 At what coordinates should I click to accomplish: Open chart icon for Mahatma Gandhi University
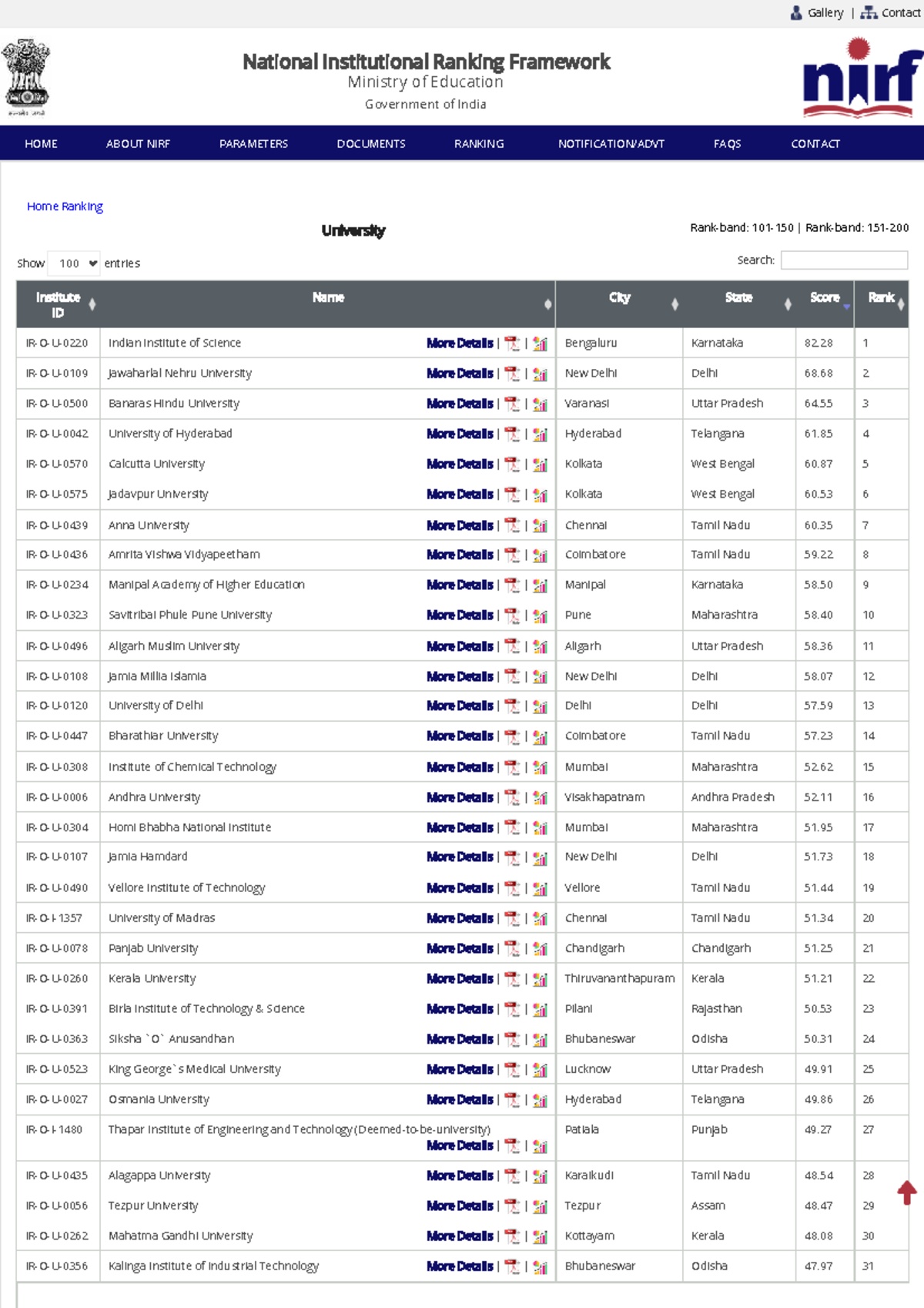pos(540,1236)
